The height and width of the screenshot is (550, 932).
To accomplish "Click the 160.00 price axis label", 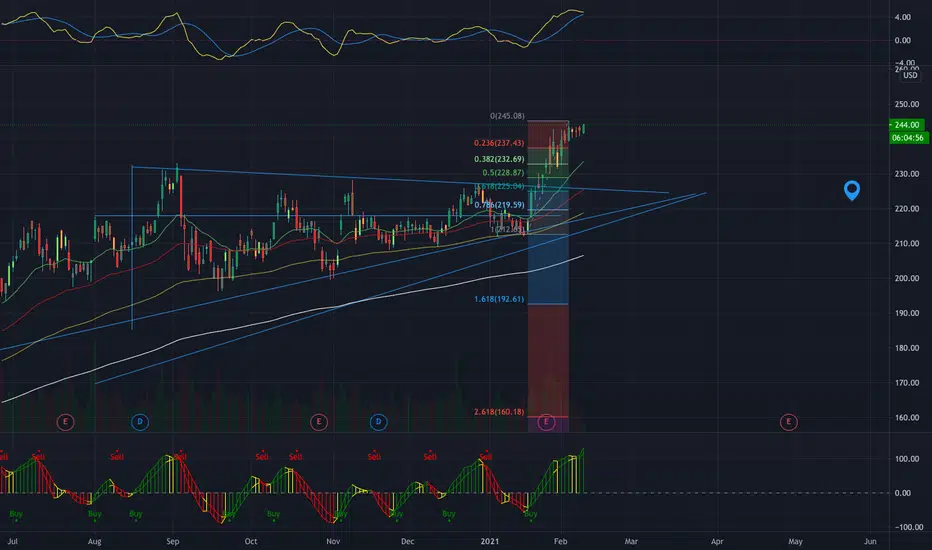I will 906,418.
